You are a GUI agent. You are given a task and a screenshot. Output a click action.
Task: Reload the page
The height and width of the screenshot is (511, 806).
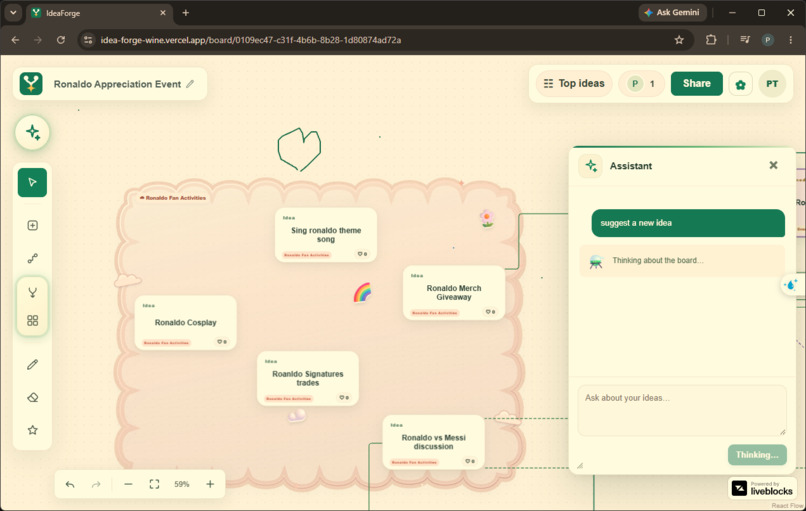(61, 40)
